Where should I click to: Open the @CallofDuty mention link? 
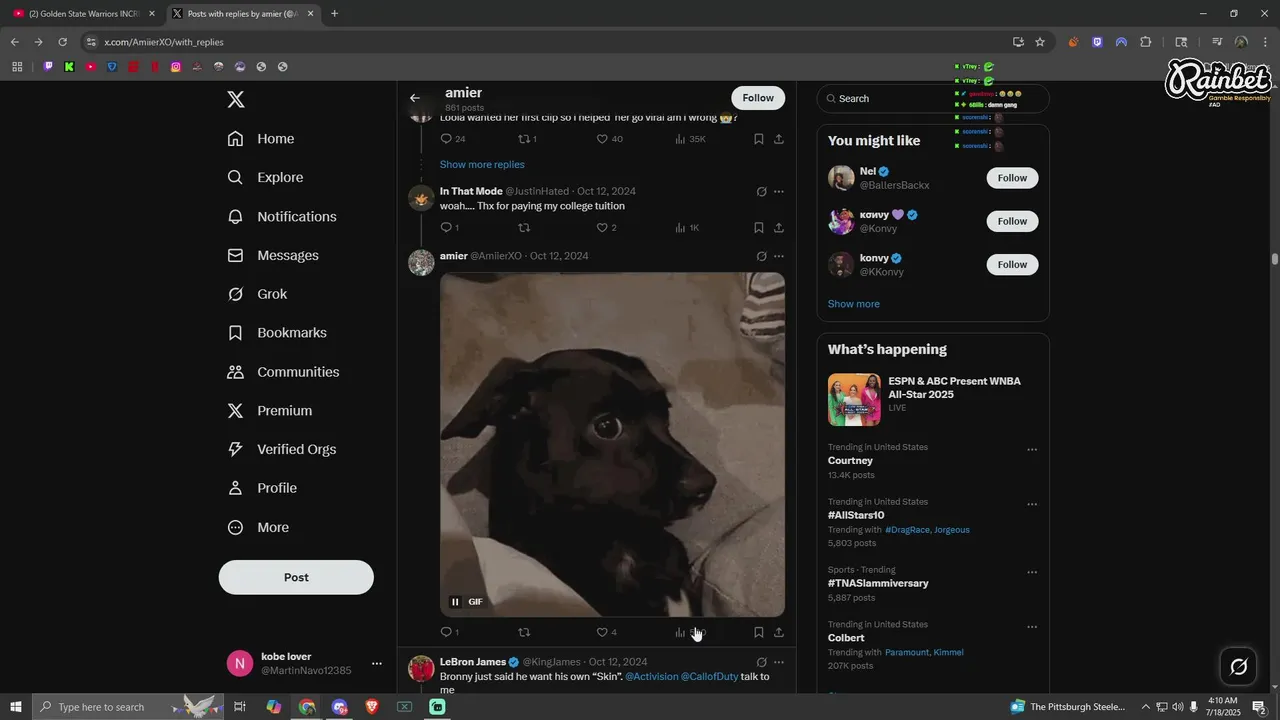click(x=709, y=677)
